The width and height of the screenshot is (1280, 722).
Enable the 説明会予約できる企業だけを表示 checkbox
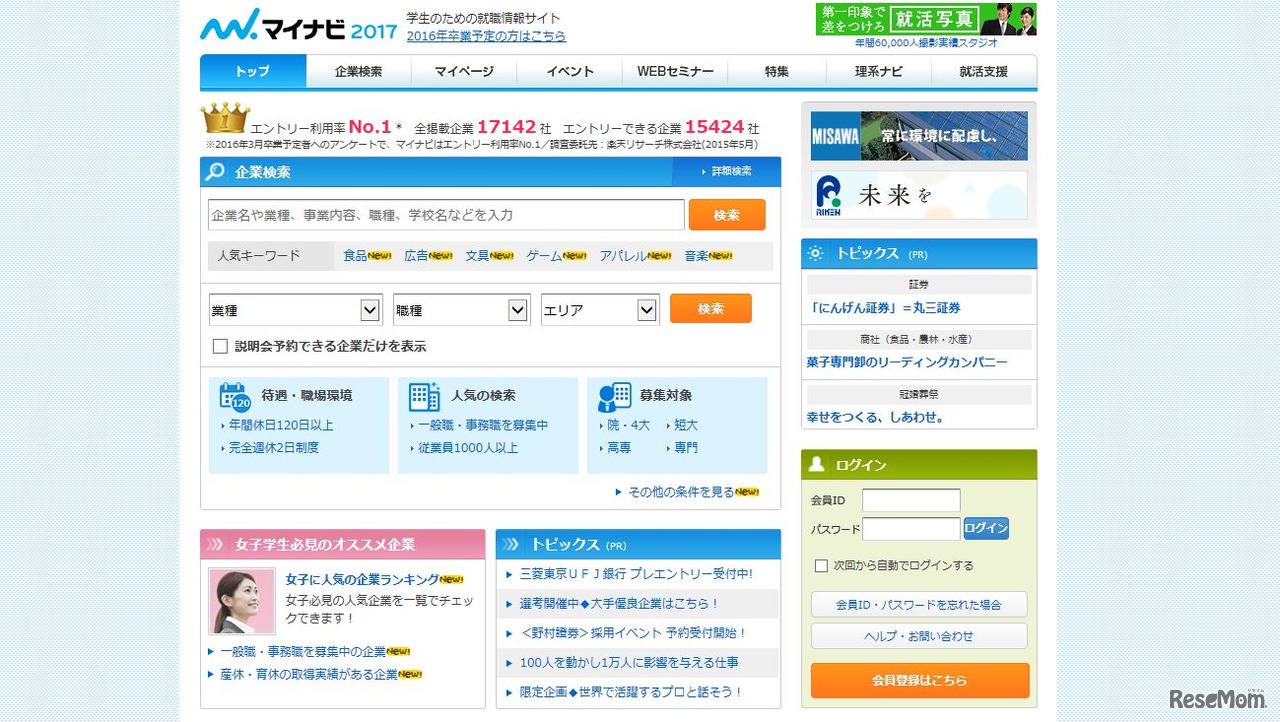pyautogui.click(x=219, y=345)
